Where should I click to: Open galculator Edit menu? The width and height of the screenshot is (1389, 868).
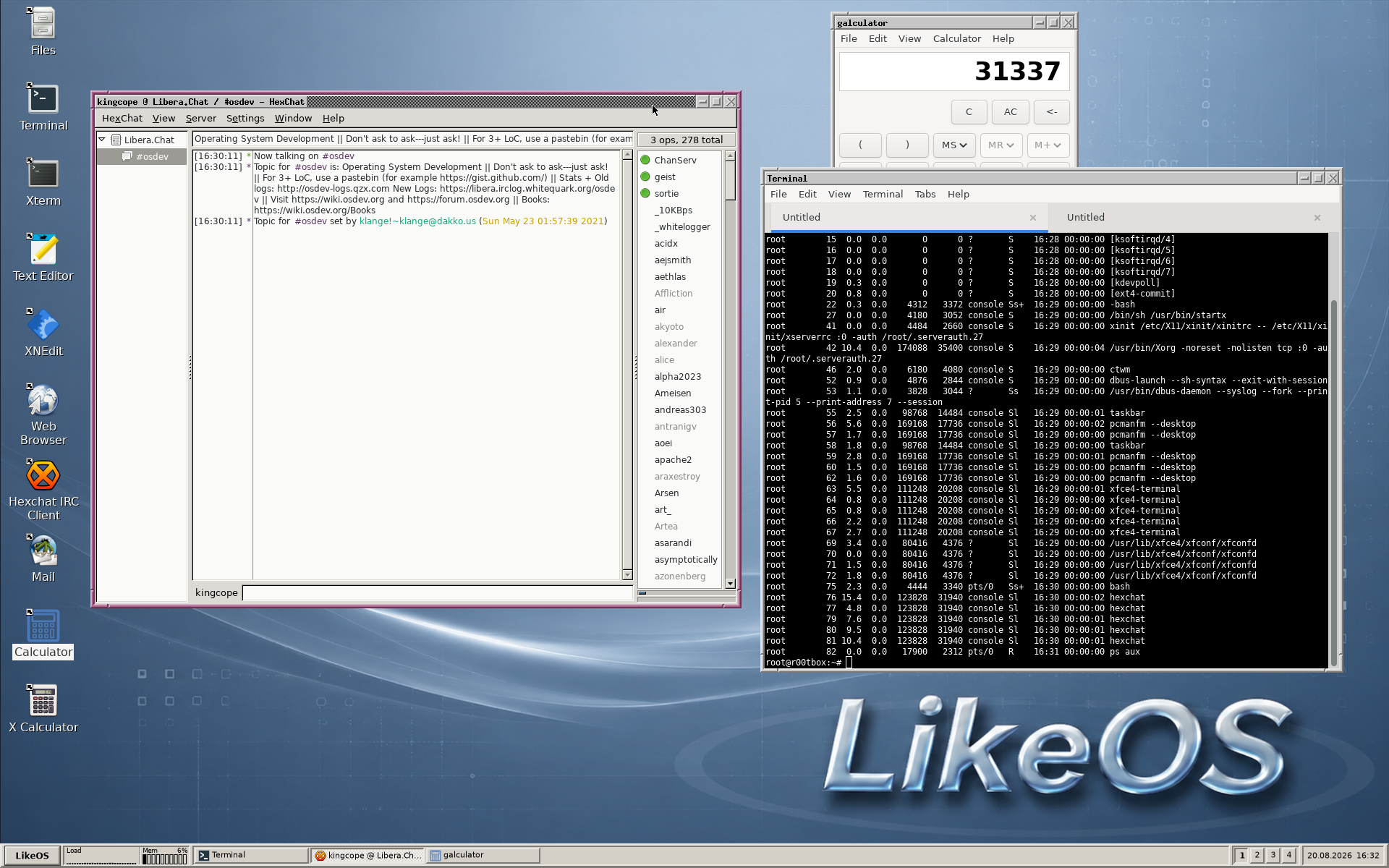coord(878,39)
